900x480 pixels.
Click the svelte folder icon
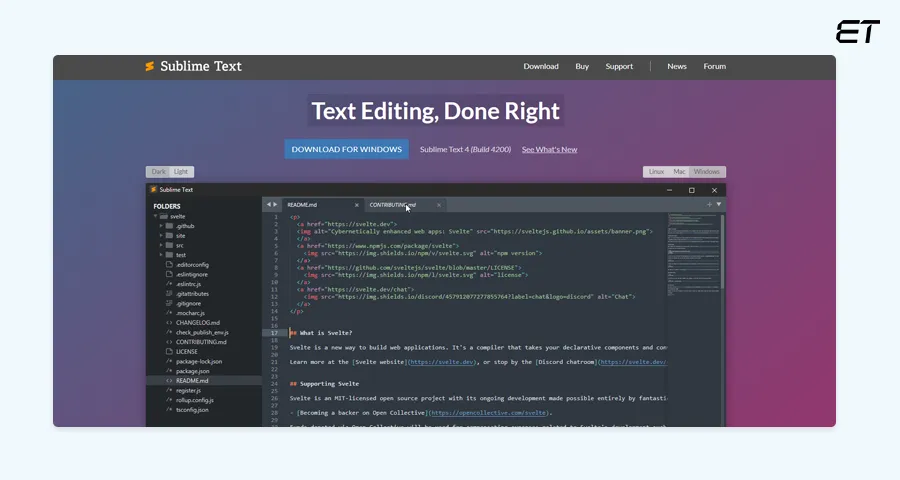(x=164, y=216)
